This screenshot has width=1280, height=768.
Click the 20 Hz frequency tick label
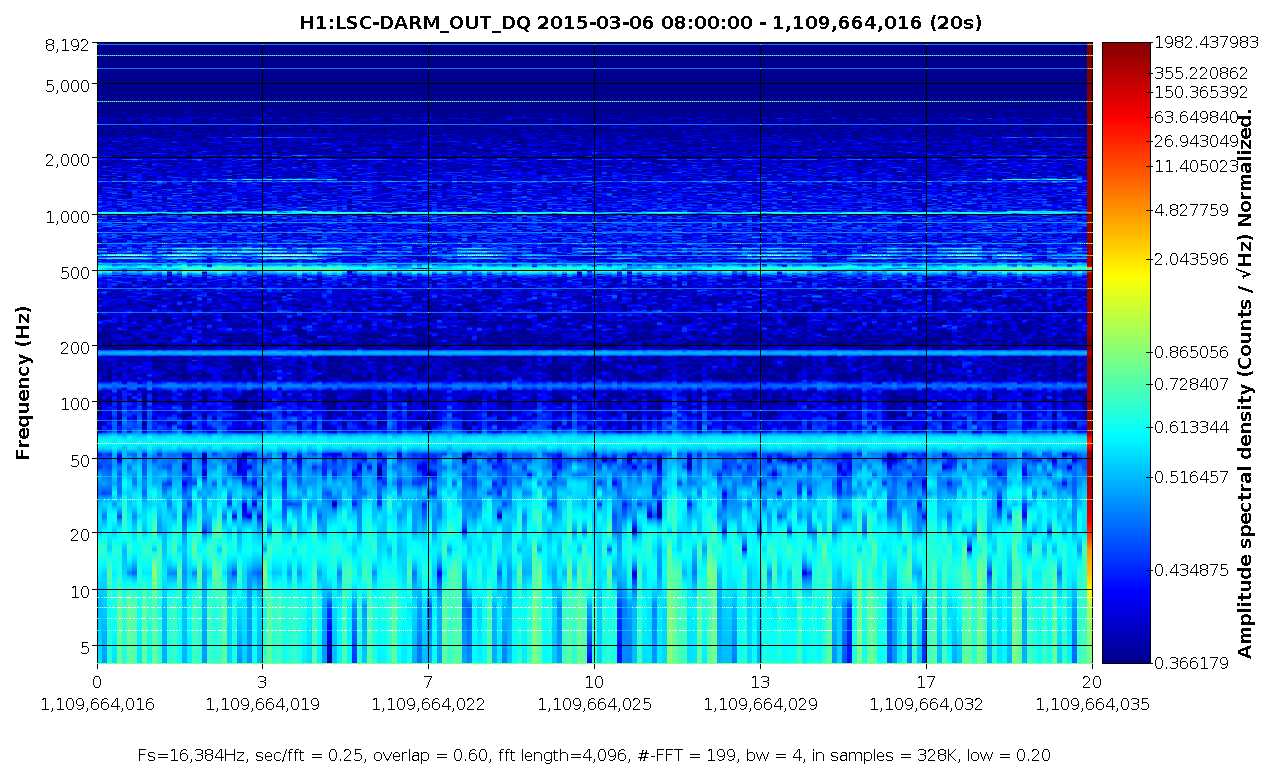pyautogui.click(x=80, y=533)
